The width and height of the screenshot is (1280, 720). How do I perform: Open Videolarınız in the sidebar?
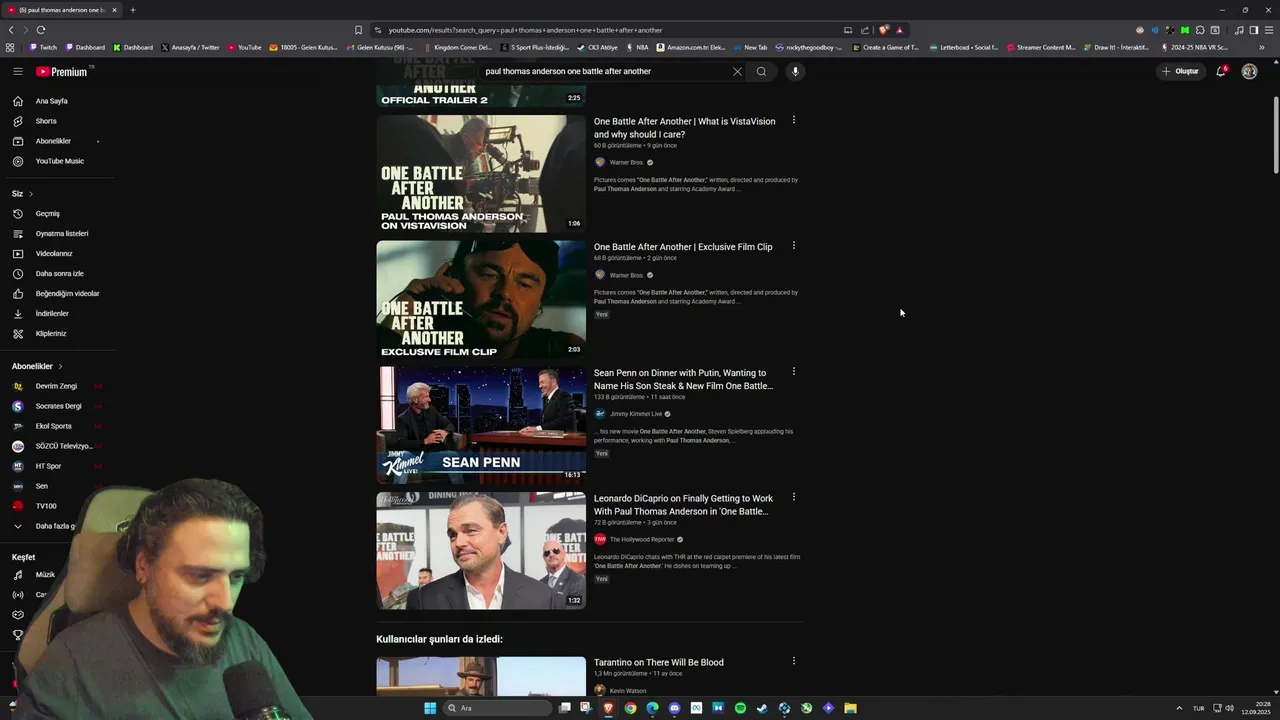tap(54, 253)
